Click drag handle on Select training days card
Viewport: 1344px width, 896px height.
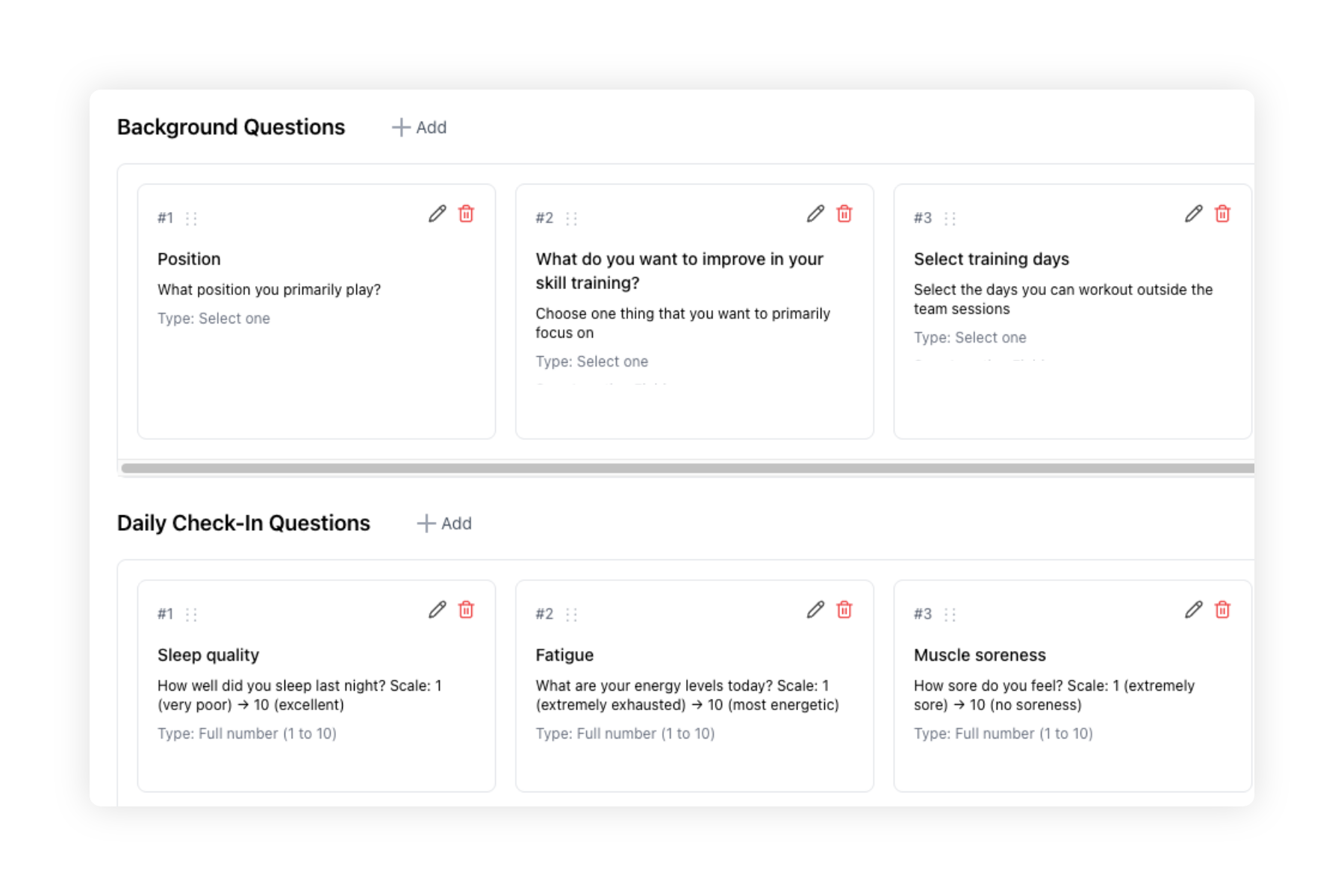pyautogui.click(x=950, y=219)
